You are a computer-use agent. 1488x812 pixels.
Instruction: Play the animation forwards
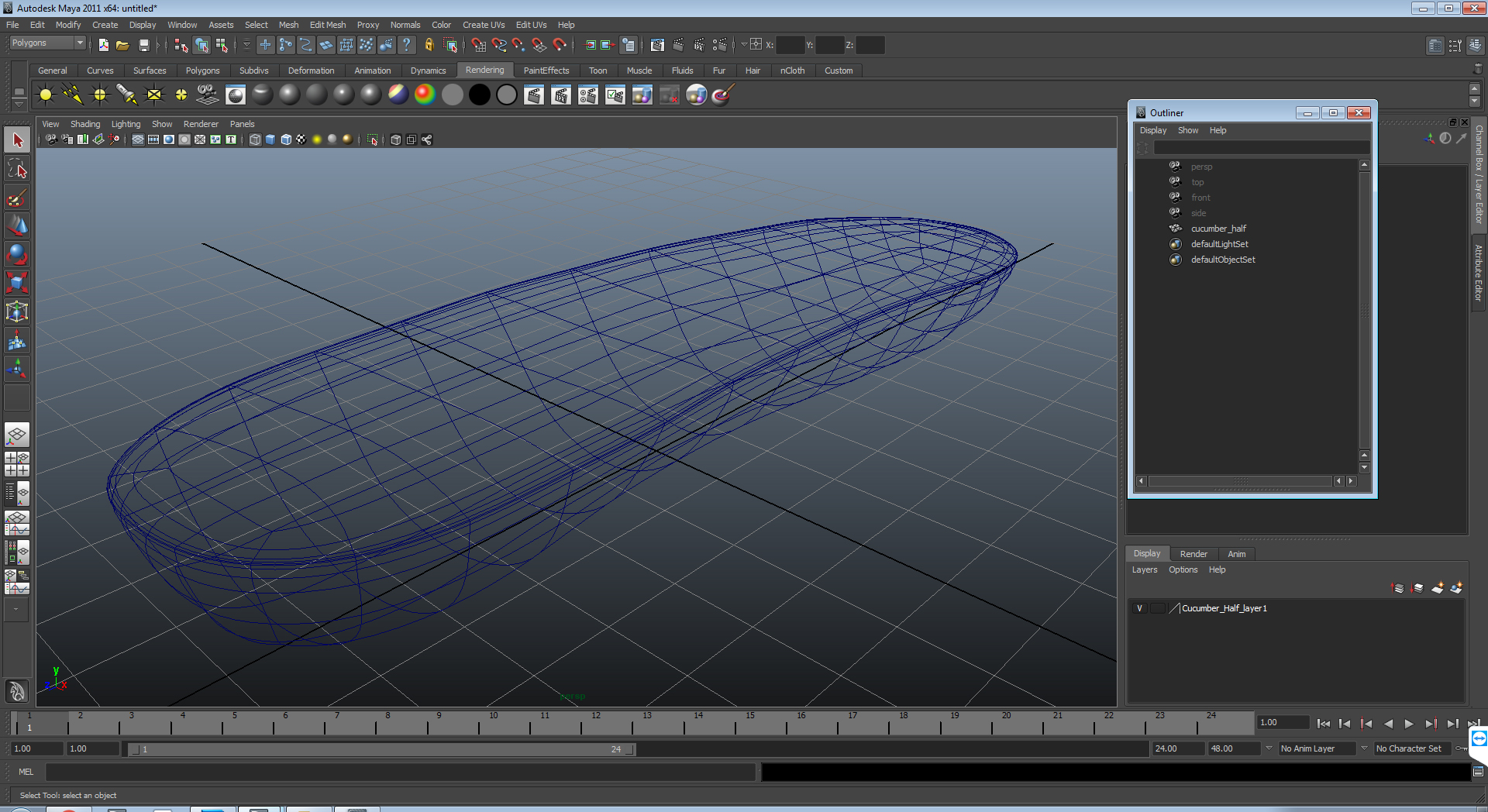(x=1409, y=724)
